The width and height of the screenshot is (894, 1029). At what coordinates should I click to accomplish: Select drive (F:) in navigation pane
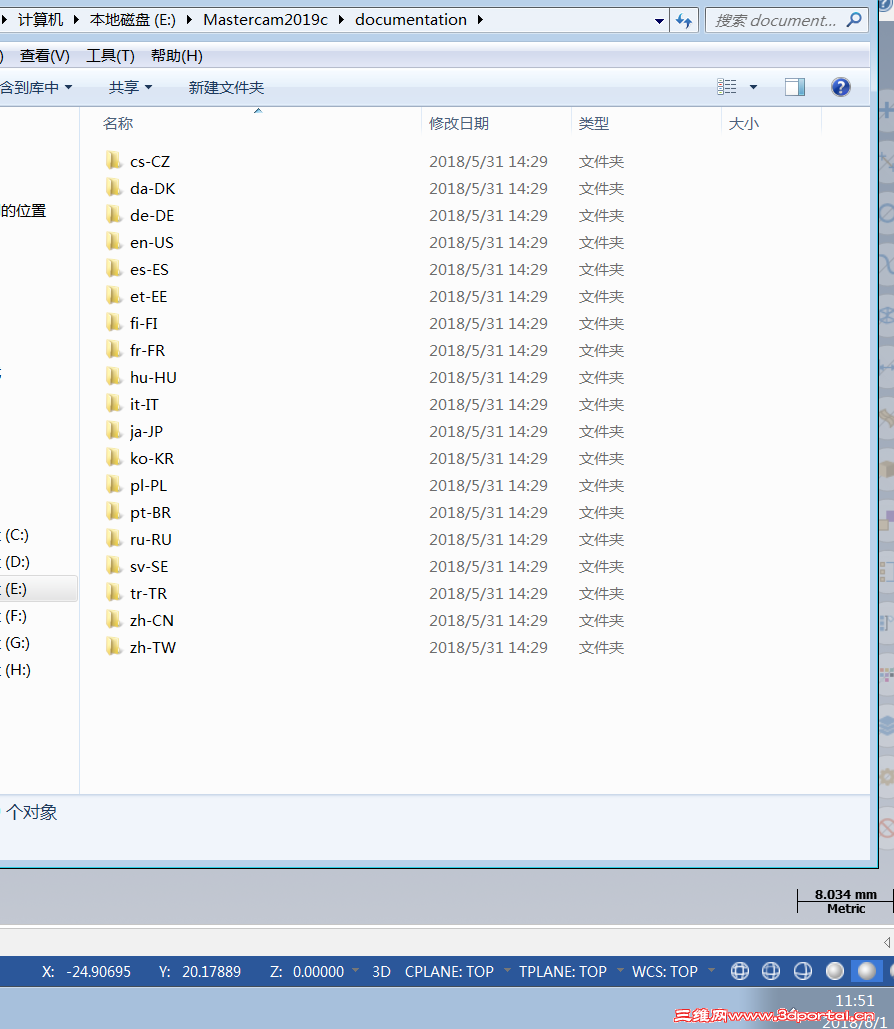coord(17,616)
